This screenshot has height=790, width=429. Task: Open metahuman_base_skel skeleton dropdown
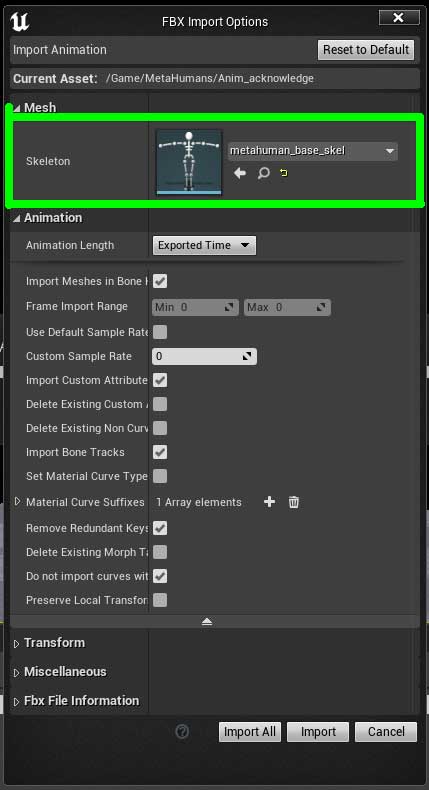coord(312,151)
